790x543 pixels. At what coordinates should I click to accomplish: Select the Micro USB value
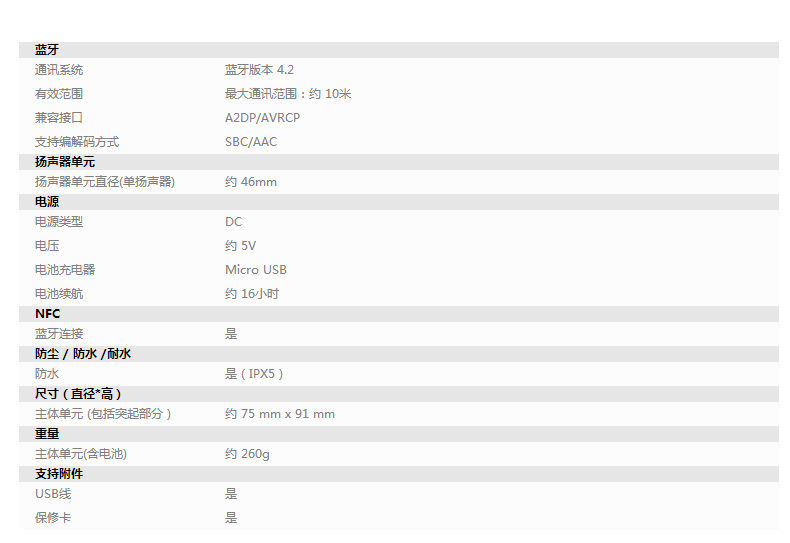tap(256, 270)
